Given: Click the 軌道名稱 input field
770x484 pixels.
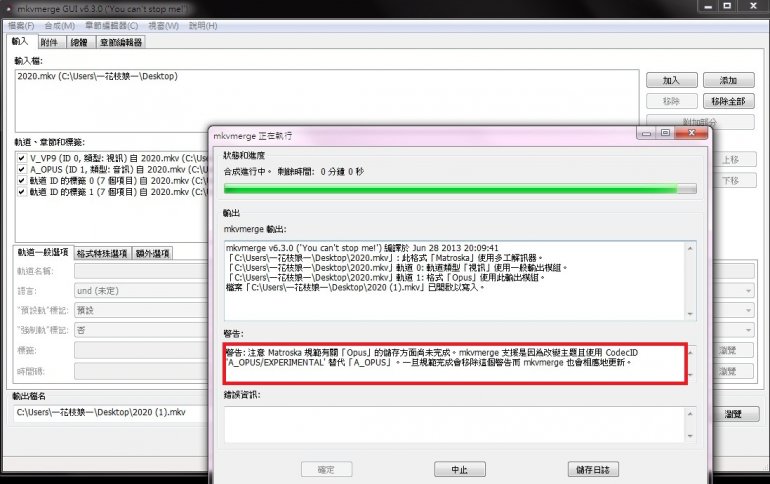Looking at the screenshot, I should (142, 271).
